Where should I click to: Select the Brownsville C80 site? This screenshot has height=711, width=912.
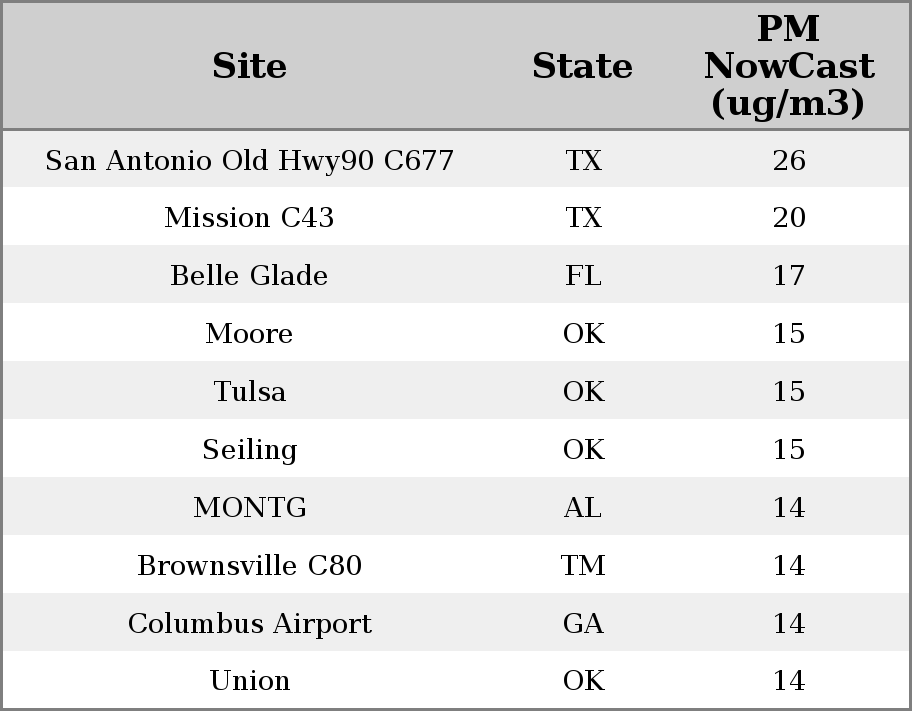click(x=249, y=565)
